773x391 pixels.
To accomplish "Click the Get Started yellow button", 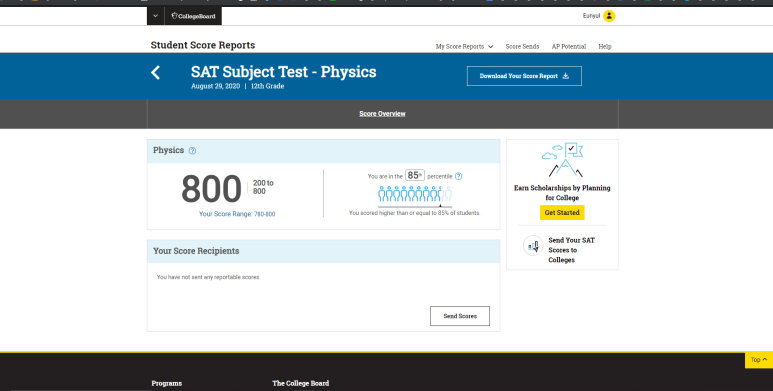I will pyautogui.click(x=562, y=213).
